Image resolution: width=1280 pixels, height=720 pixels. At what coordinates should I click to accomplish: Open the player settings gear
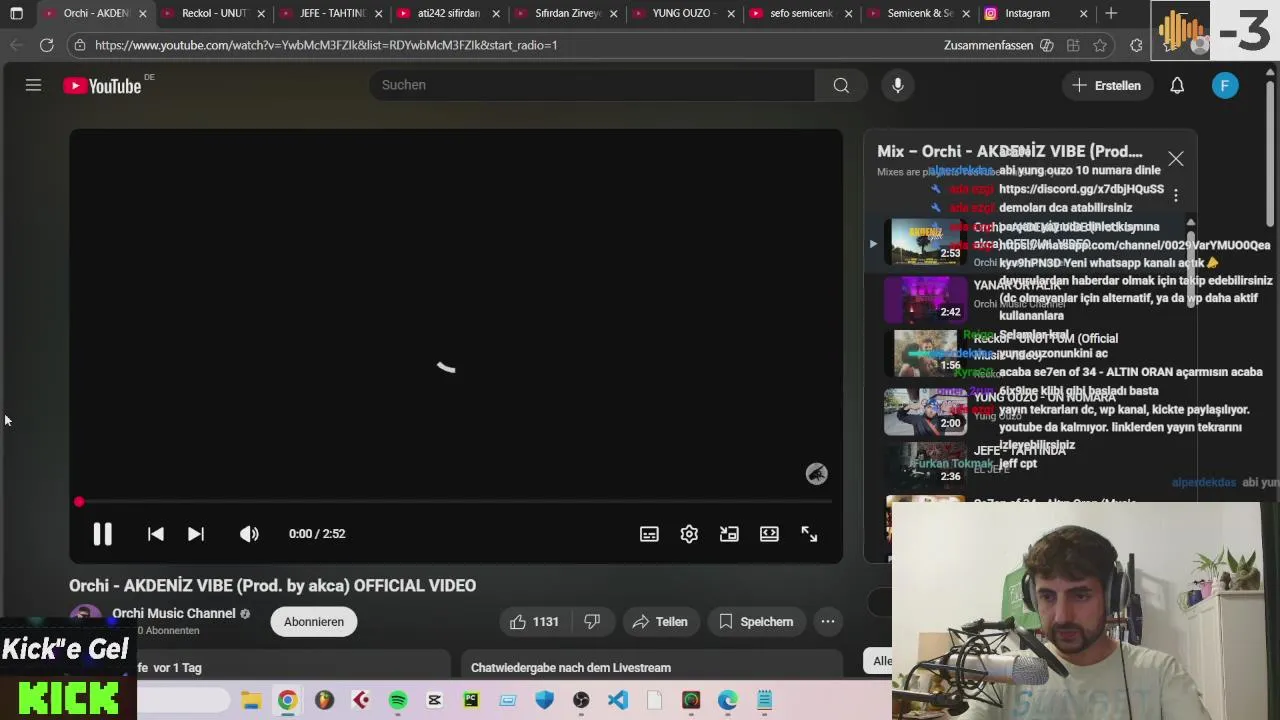[689, 534]
